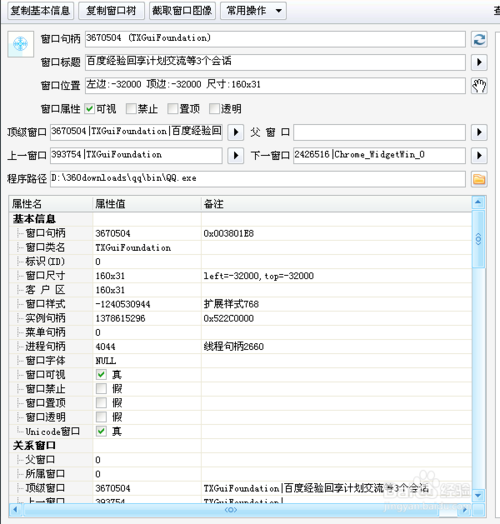
Task: Open the 常用操作 dropdown menu
Action: tap(253, 11)
